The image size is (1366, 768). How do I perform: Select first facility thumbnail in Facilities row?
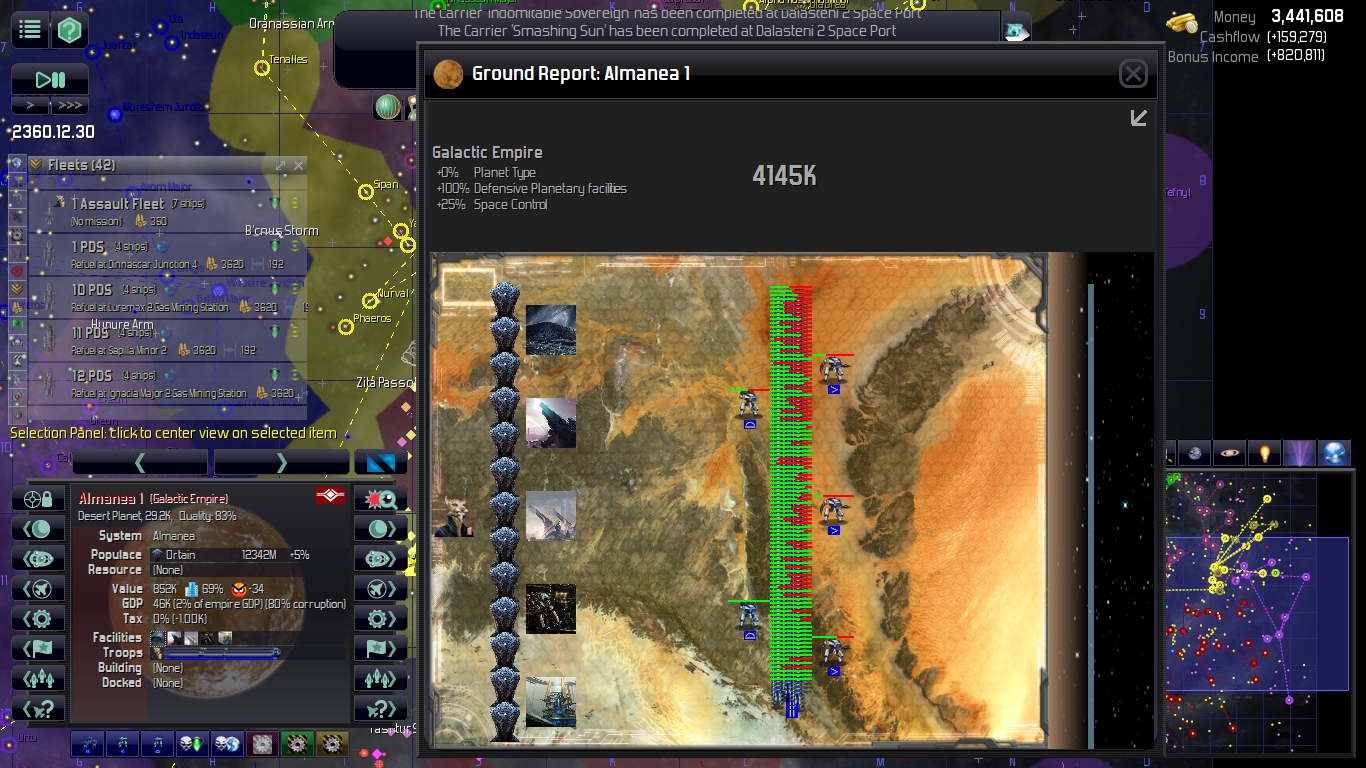[157, 638]
